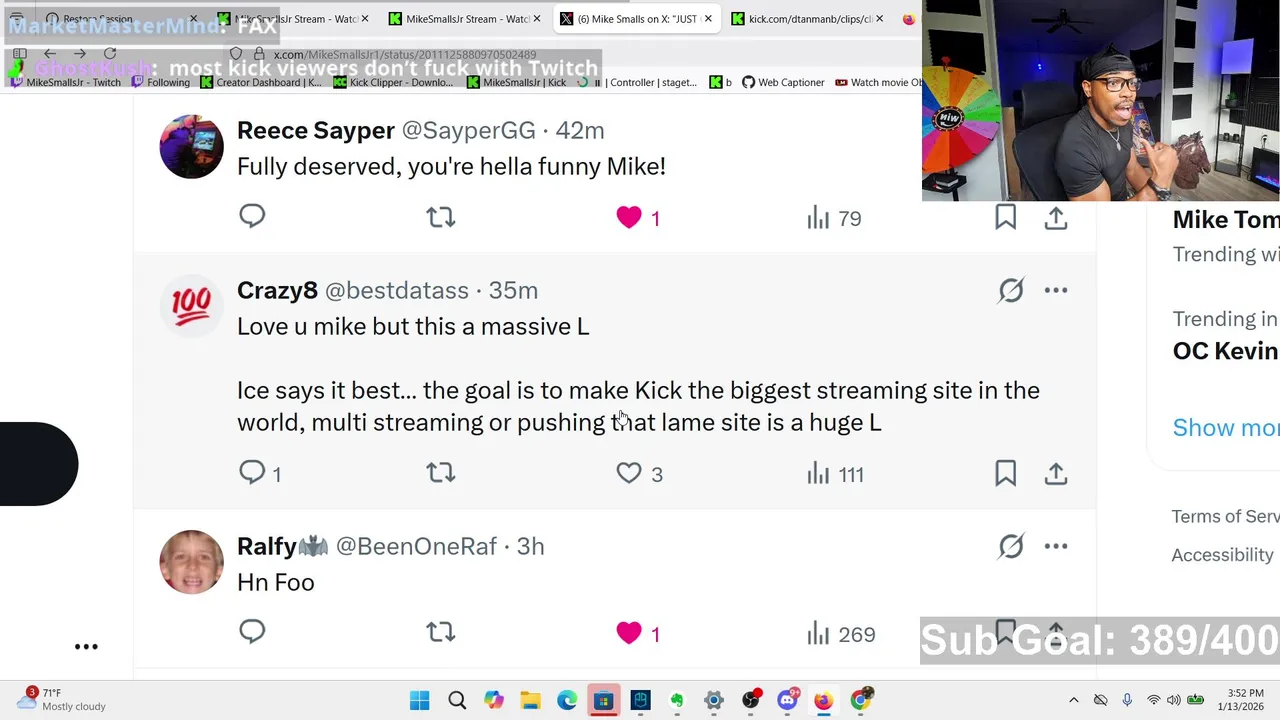Open Reece Sayper's profile name link
Viewport: 1280px width, 720px height.
click(316, 130)
